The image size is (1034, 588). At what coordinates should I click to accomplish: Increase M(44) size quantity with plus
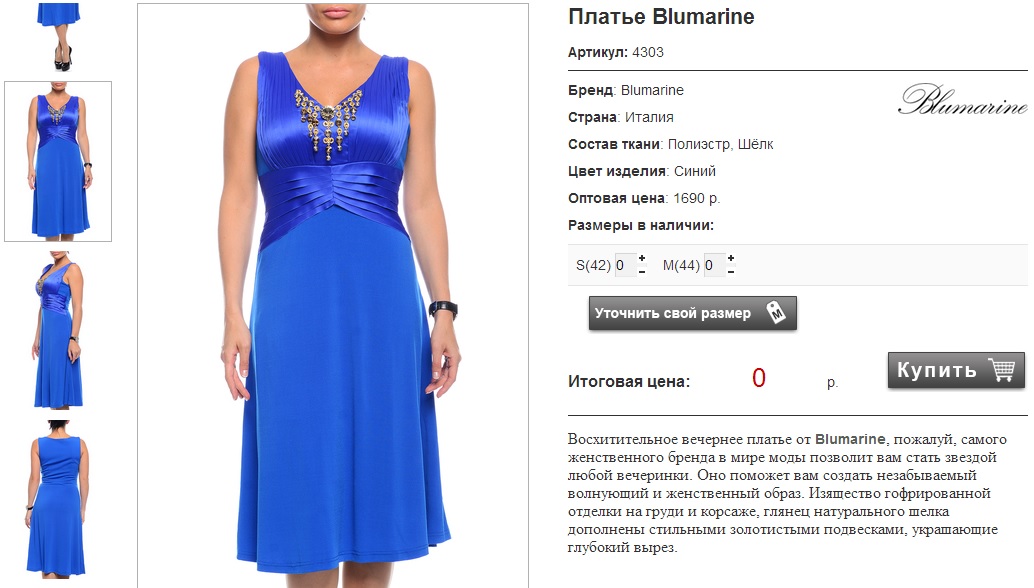point(731,258)
